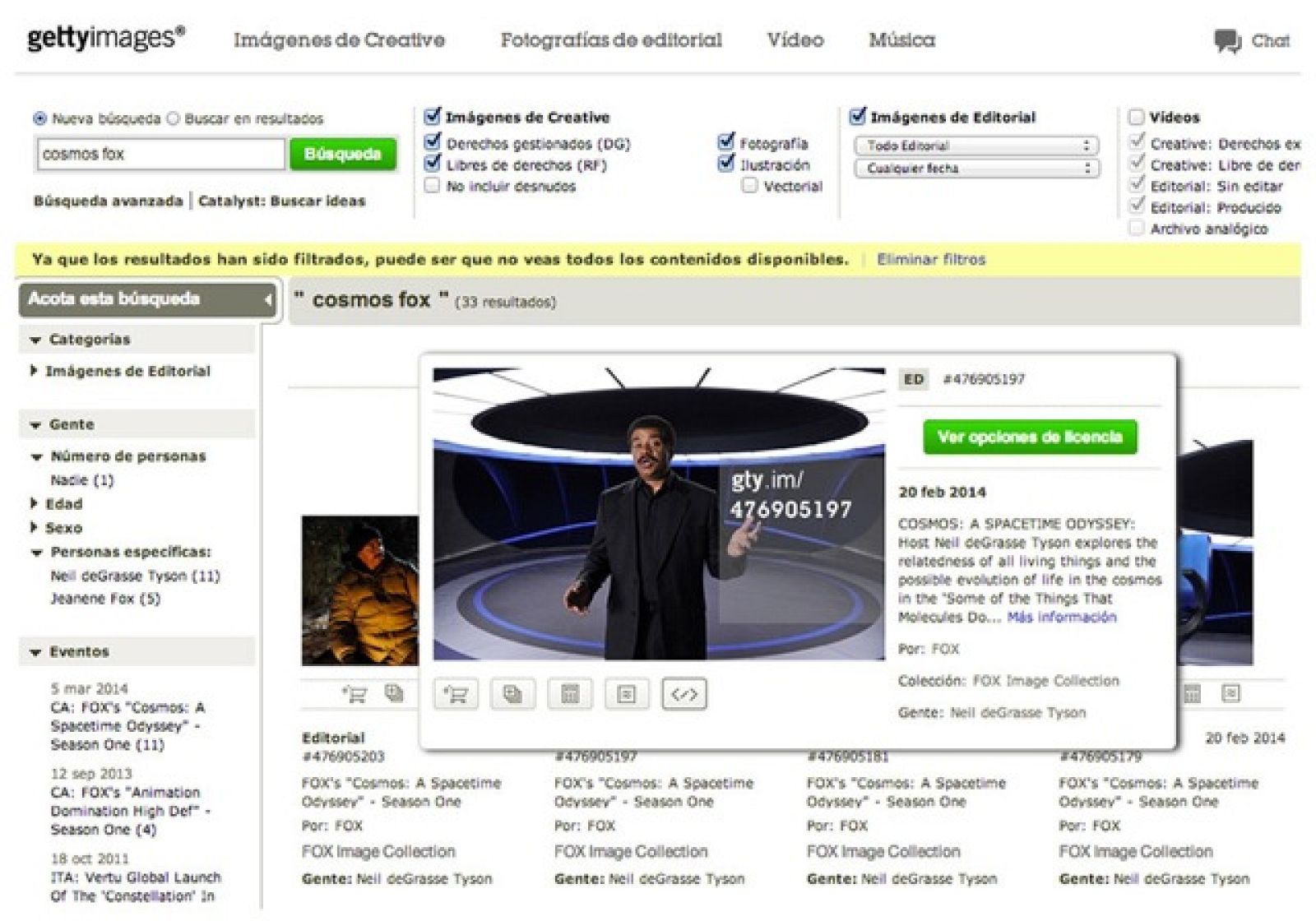This screenshot has width=1316, height=921.
Task: Open the Fotografías de editorial menu
Action: point(610,39)
